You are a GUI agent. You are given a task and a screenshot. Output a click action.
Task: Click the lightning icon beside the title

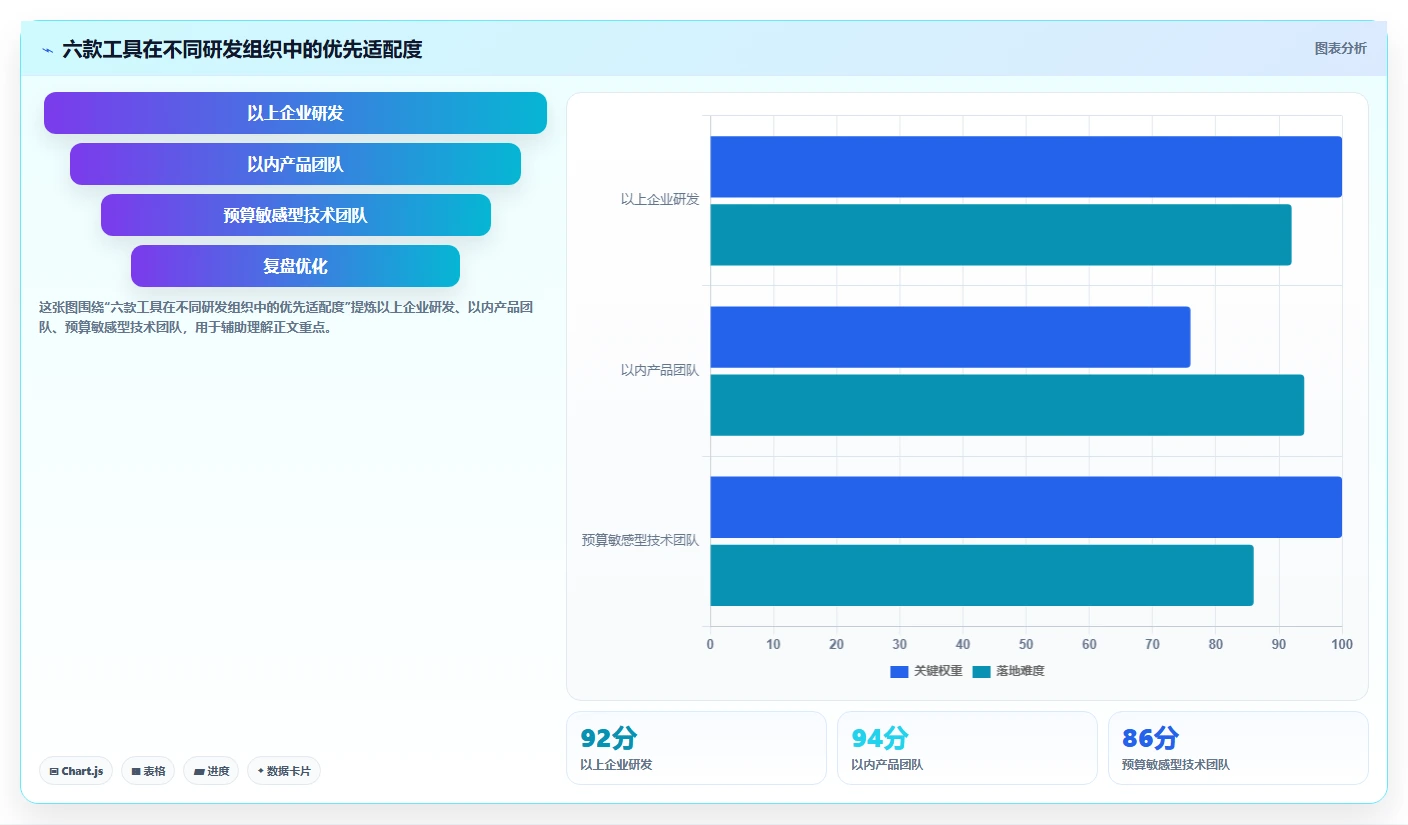47,49
